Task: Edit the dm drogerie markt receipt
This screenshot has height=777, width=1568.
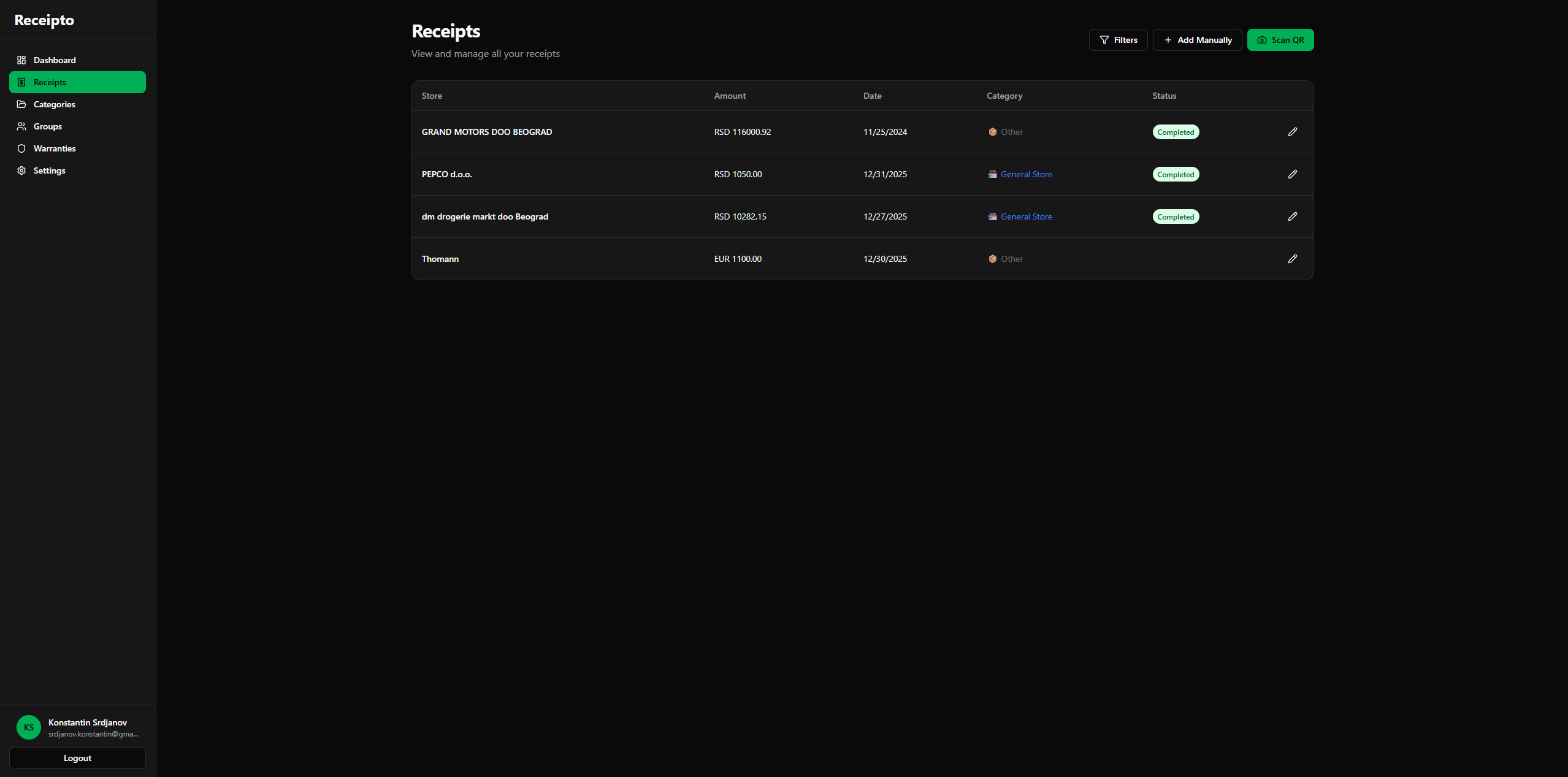Action: click(1292, 216)
